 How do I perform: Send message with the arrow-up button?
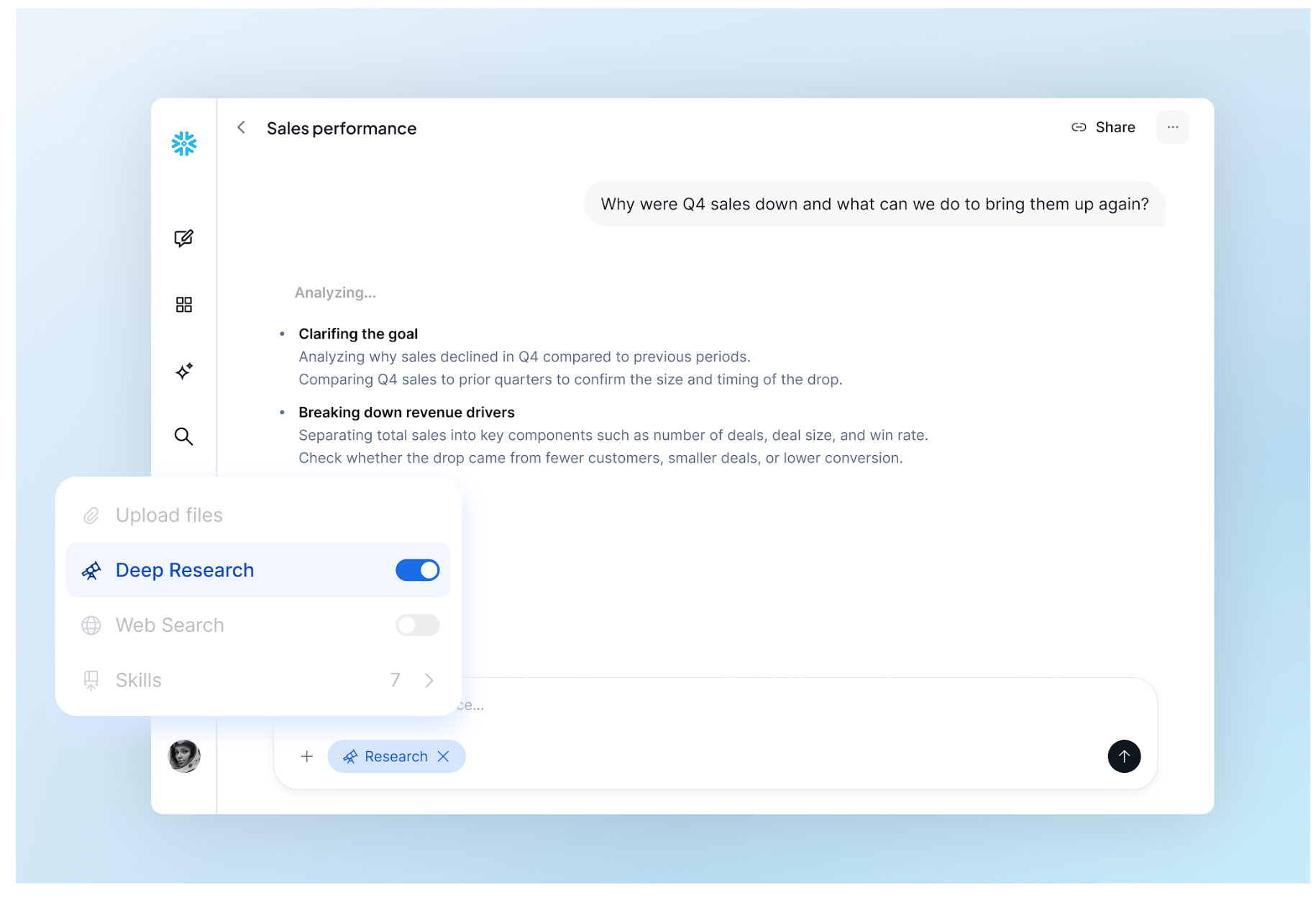[1123, 756]
